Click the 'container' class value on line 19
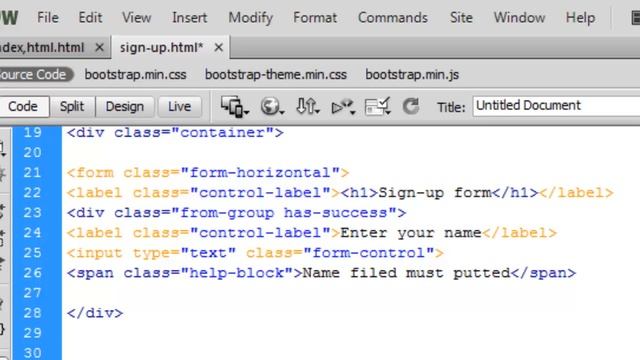 (222, 133)
